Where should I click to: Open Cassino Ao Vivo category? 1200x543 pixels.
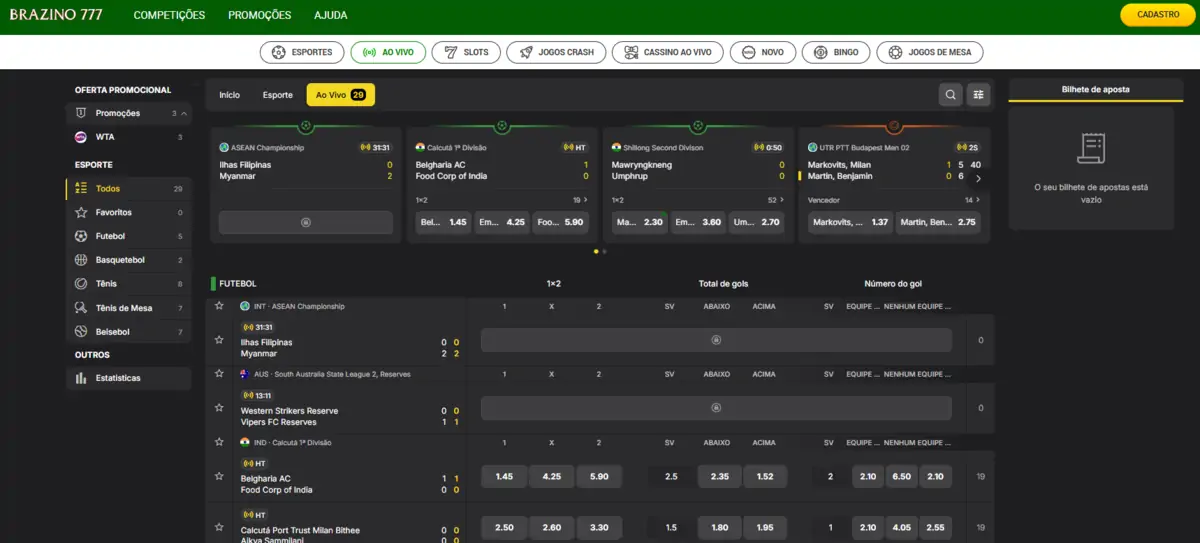pyautogui.click(x=667, y=52)
